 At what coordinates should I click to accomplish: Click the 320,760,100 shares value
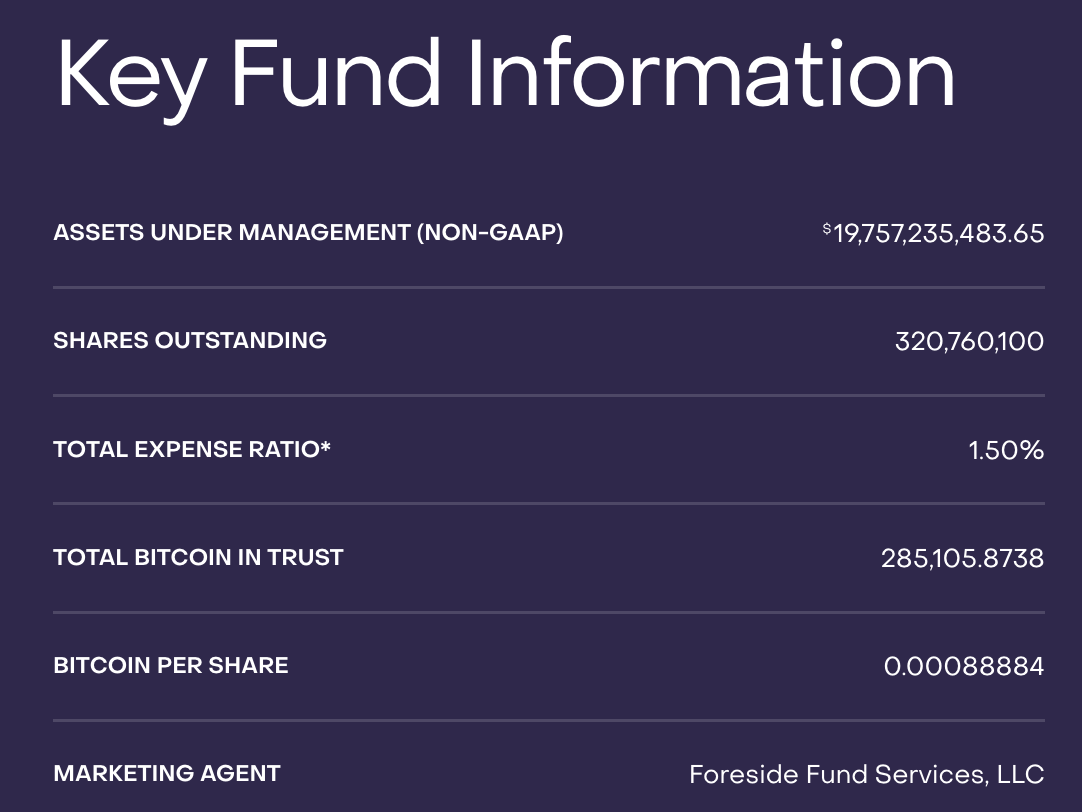pos(970,341)
